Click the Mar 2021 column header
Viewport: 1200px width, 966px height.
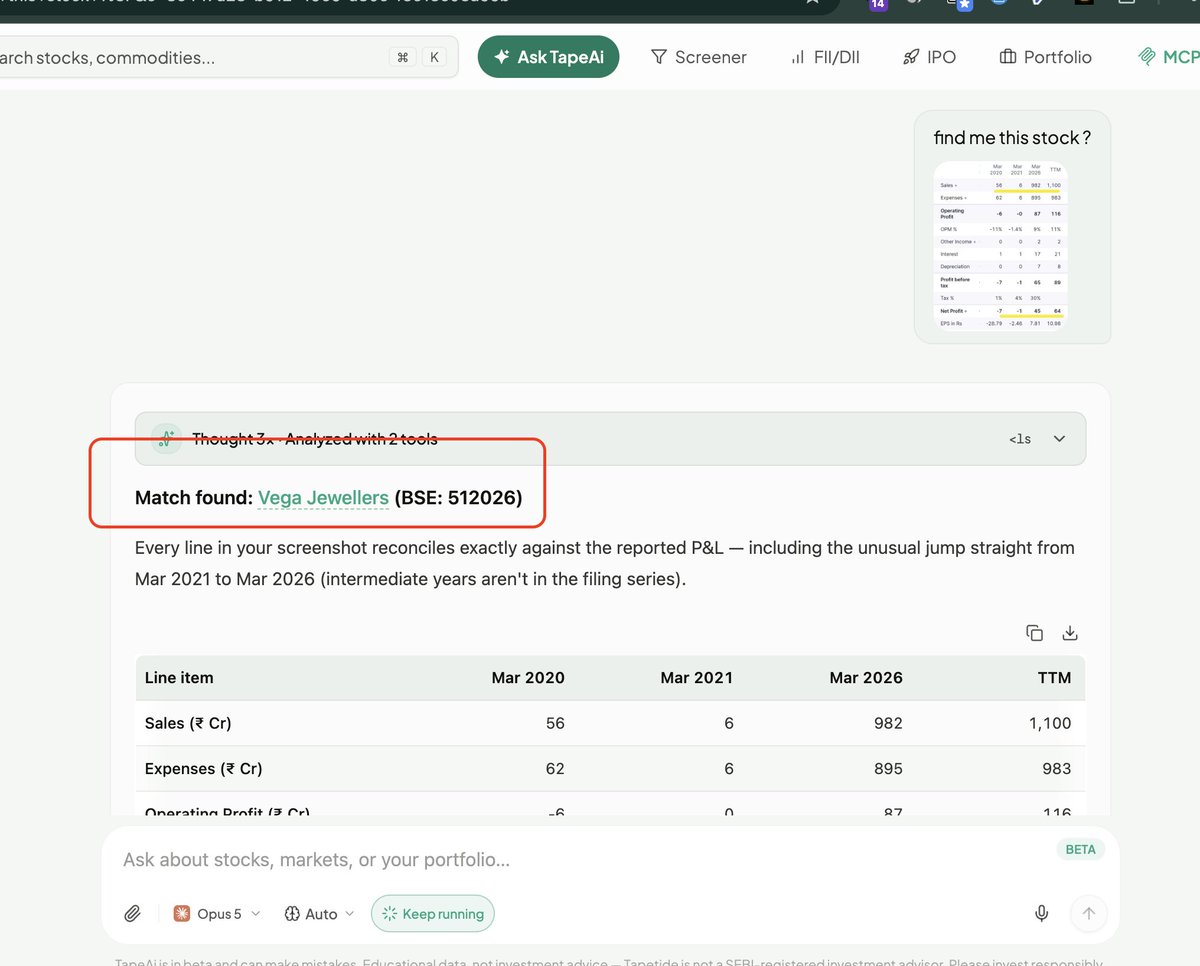(x=697, y=678)
